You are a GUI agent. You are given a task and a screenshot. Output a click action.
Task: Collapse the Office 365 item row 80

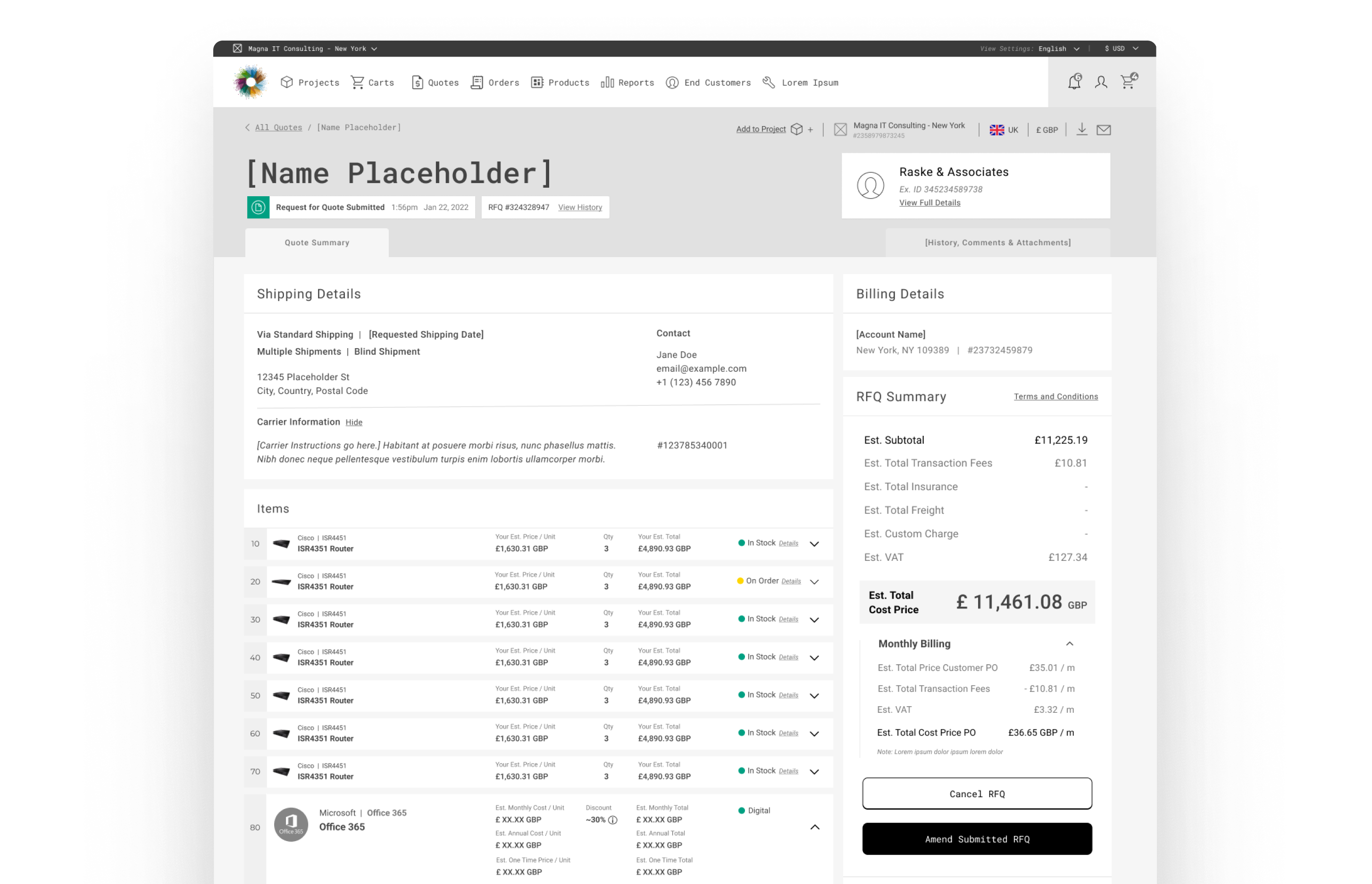tap(815, 827)
